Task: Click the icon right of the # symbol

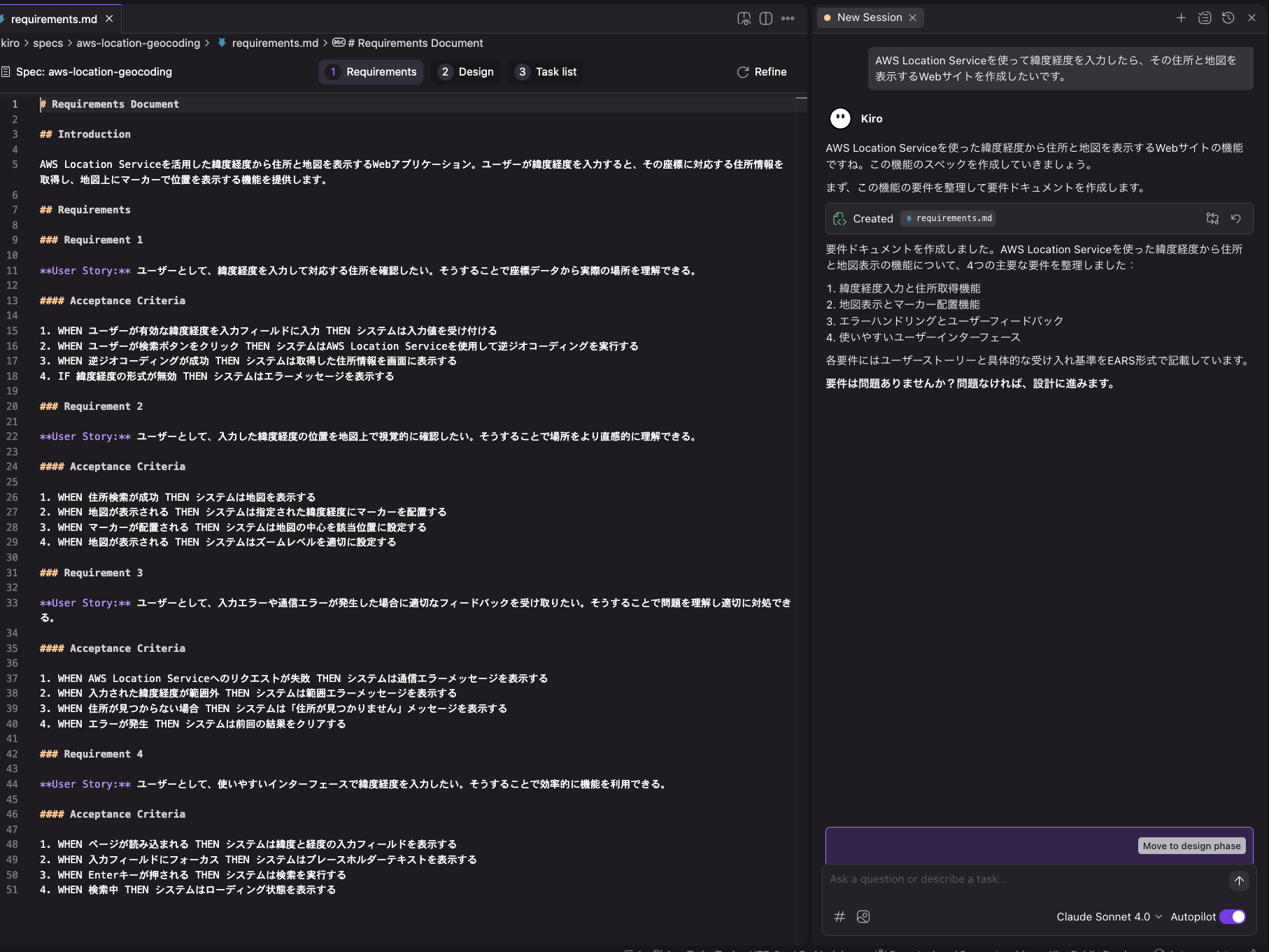Action: point(863,916)
